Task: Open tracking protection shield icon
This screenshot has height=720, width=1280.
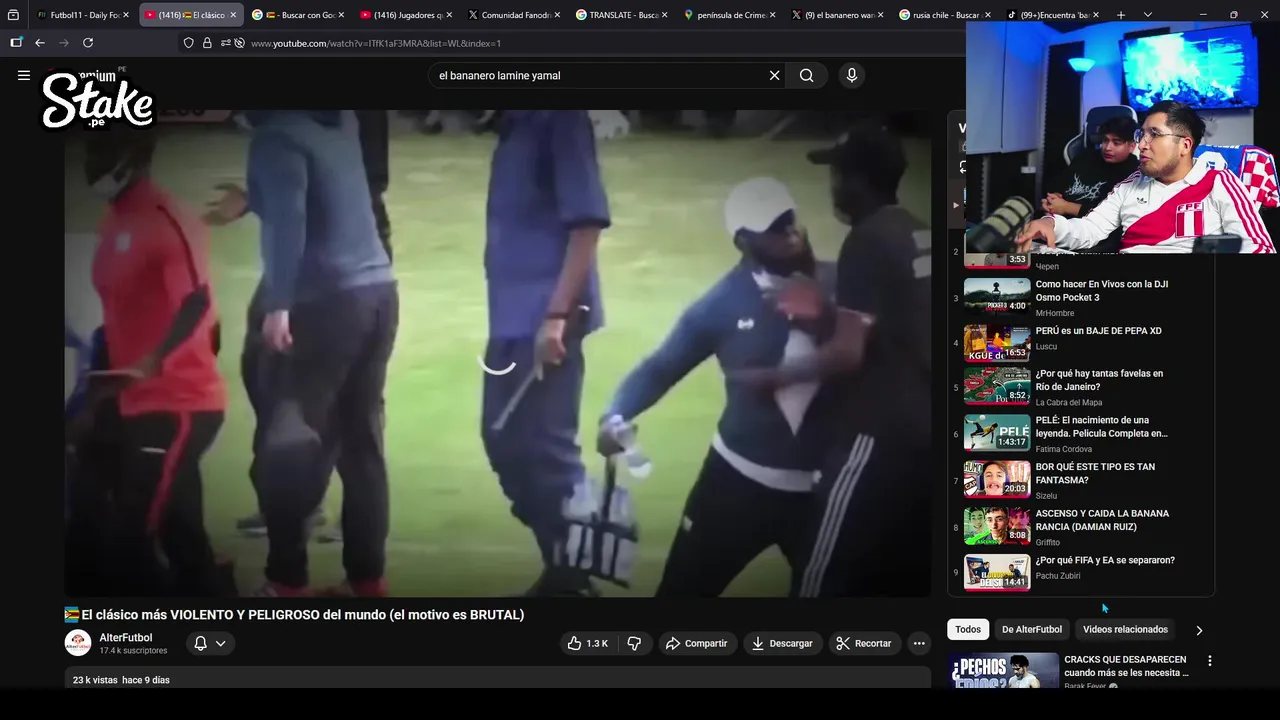Action: [x=189, y=43]
